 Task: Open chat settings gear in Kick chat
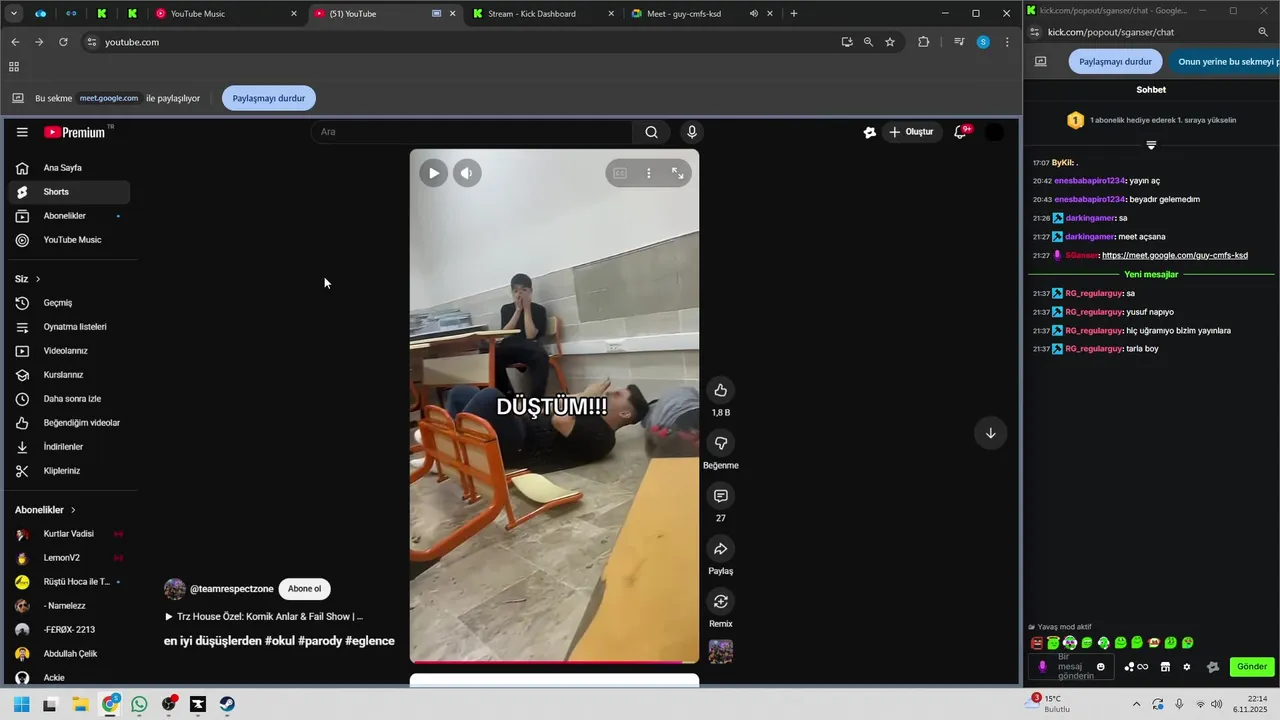point(1187,667)
